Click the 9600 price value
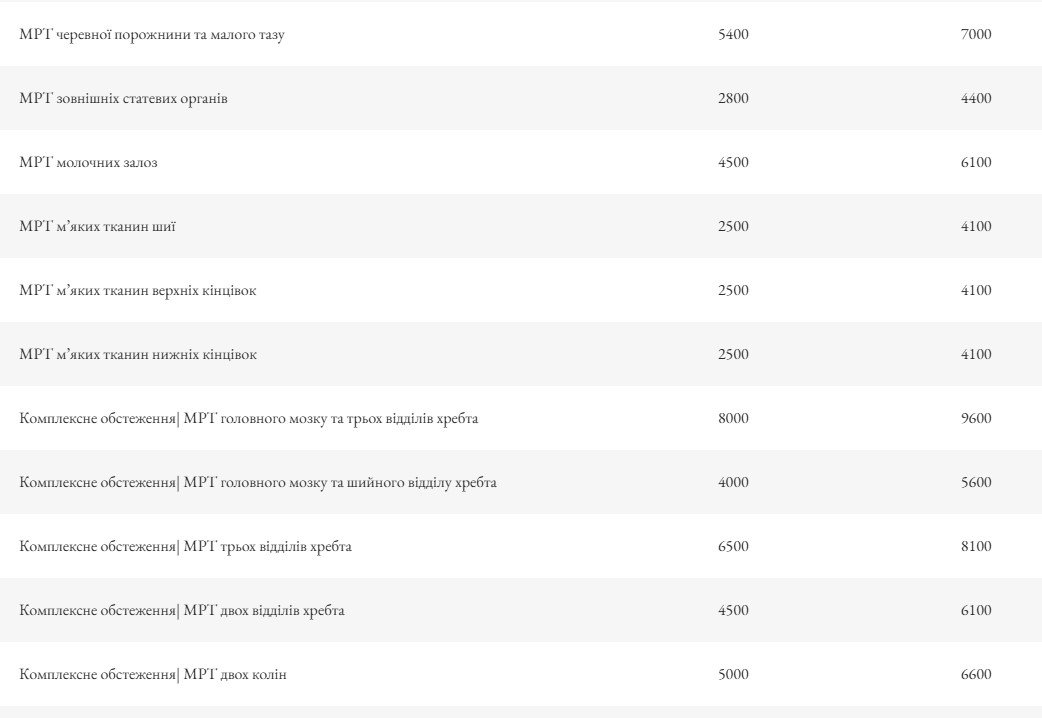 pyautogui.click(x=975, y=419)
